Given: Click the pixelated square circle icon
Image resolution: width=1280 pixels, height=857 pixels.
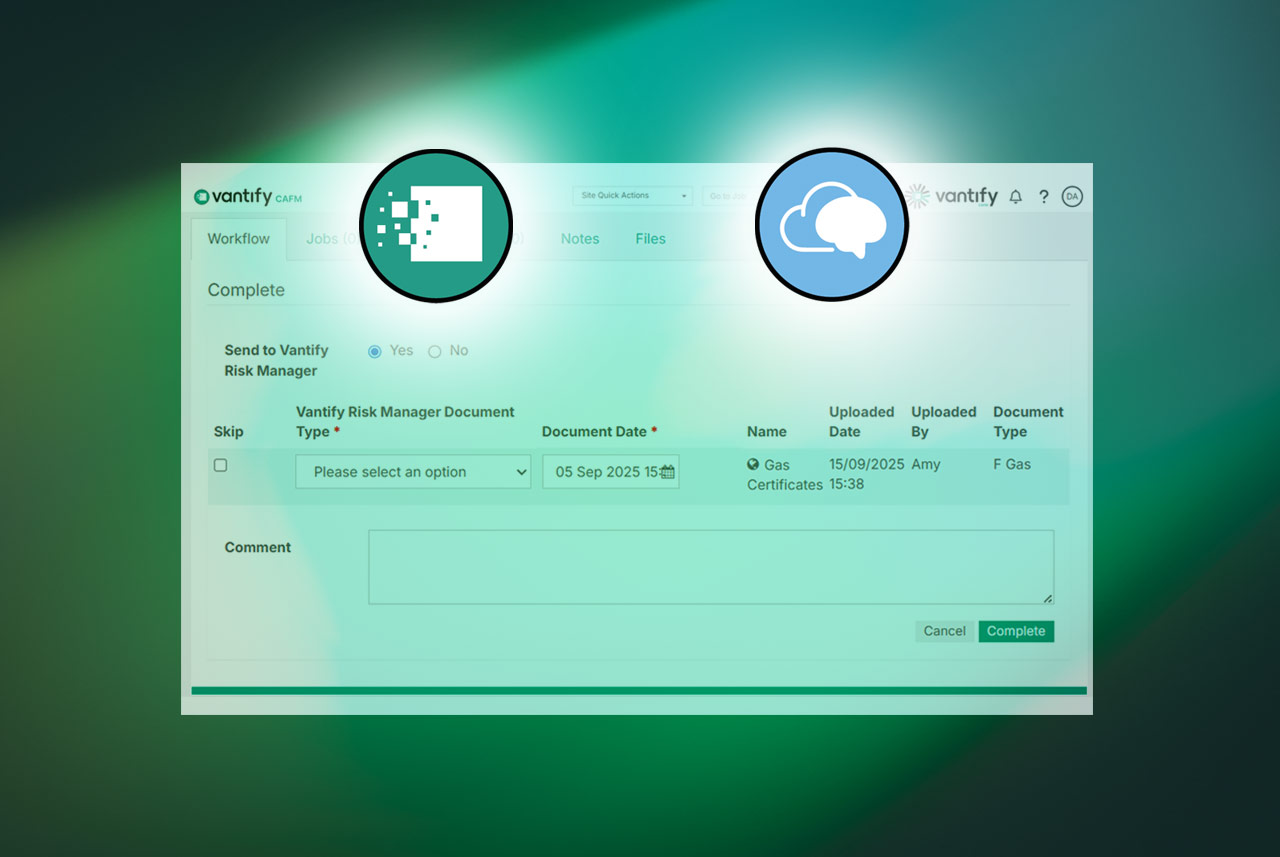Looking at the screenshot, I should (x=435, y=225).
